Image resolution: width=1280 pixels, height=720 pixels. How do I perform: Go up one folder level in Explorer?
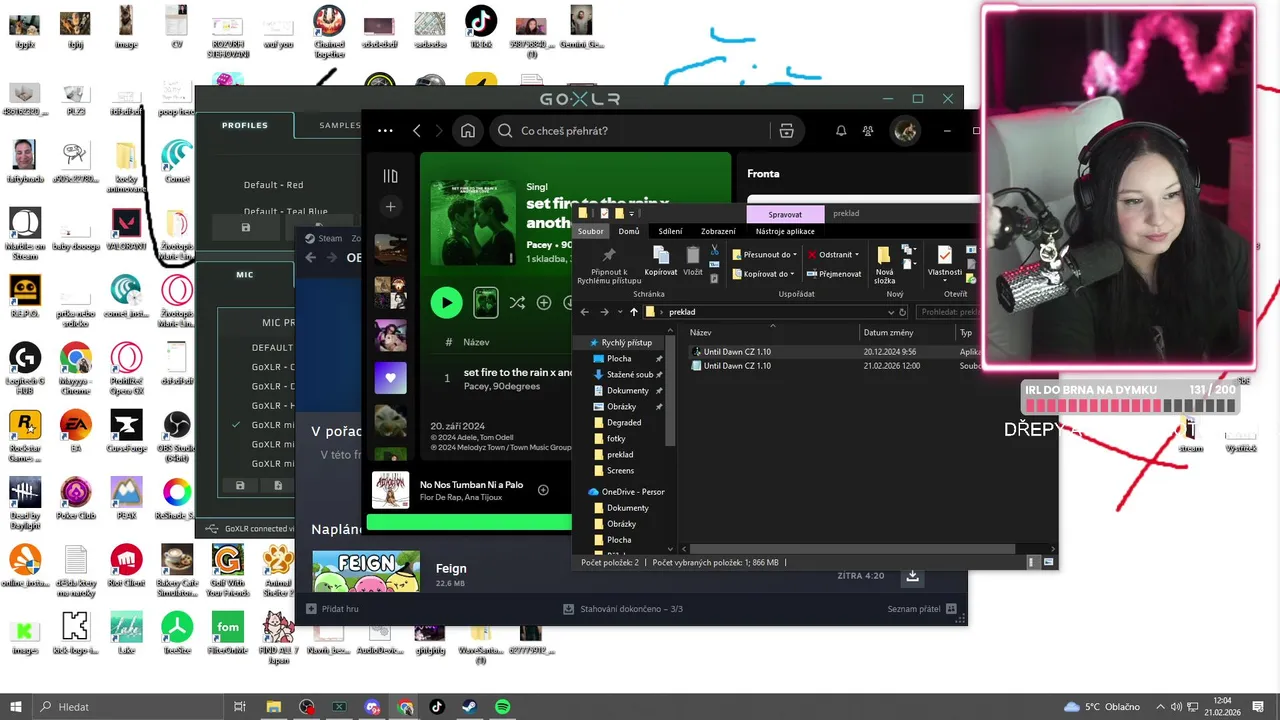[633, 312]
